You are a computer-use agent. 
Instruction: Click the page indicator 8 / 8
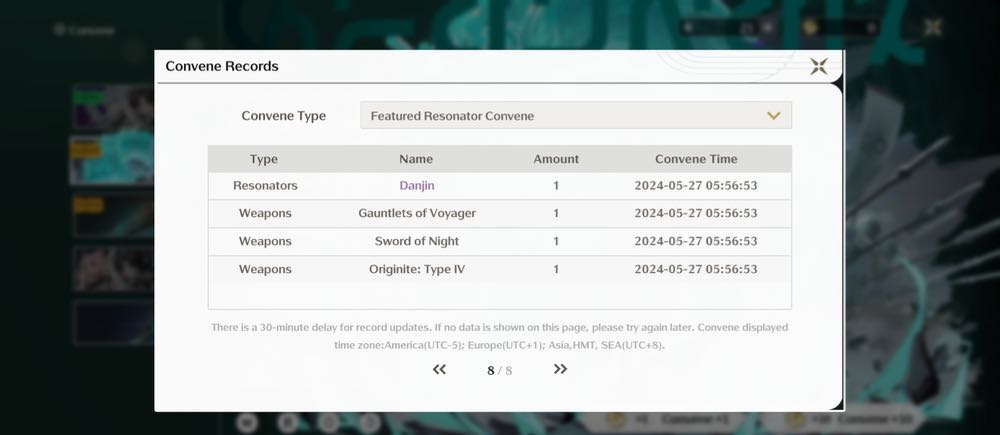499,371
